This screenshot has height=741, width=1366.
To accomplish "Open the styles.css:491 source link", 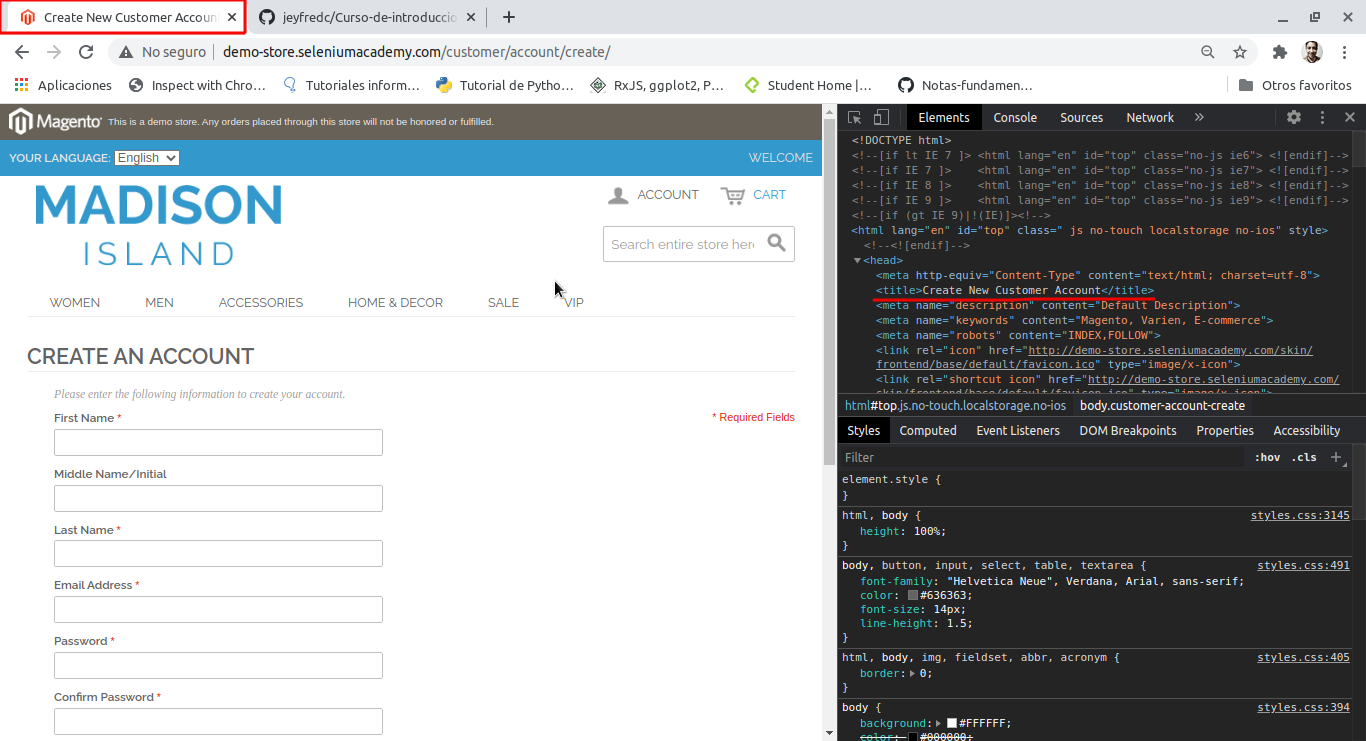I will 1303,565.
